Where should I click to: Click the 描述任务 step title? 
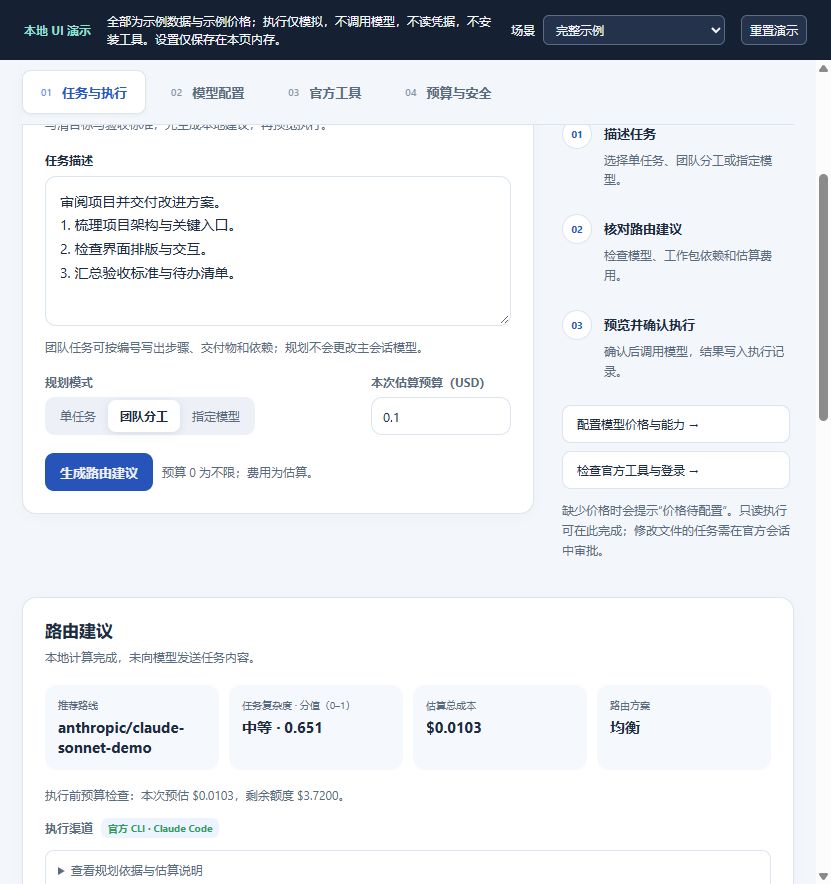click(630, 134)
